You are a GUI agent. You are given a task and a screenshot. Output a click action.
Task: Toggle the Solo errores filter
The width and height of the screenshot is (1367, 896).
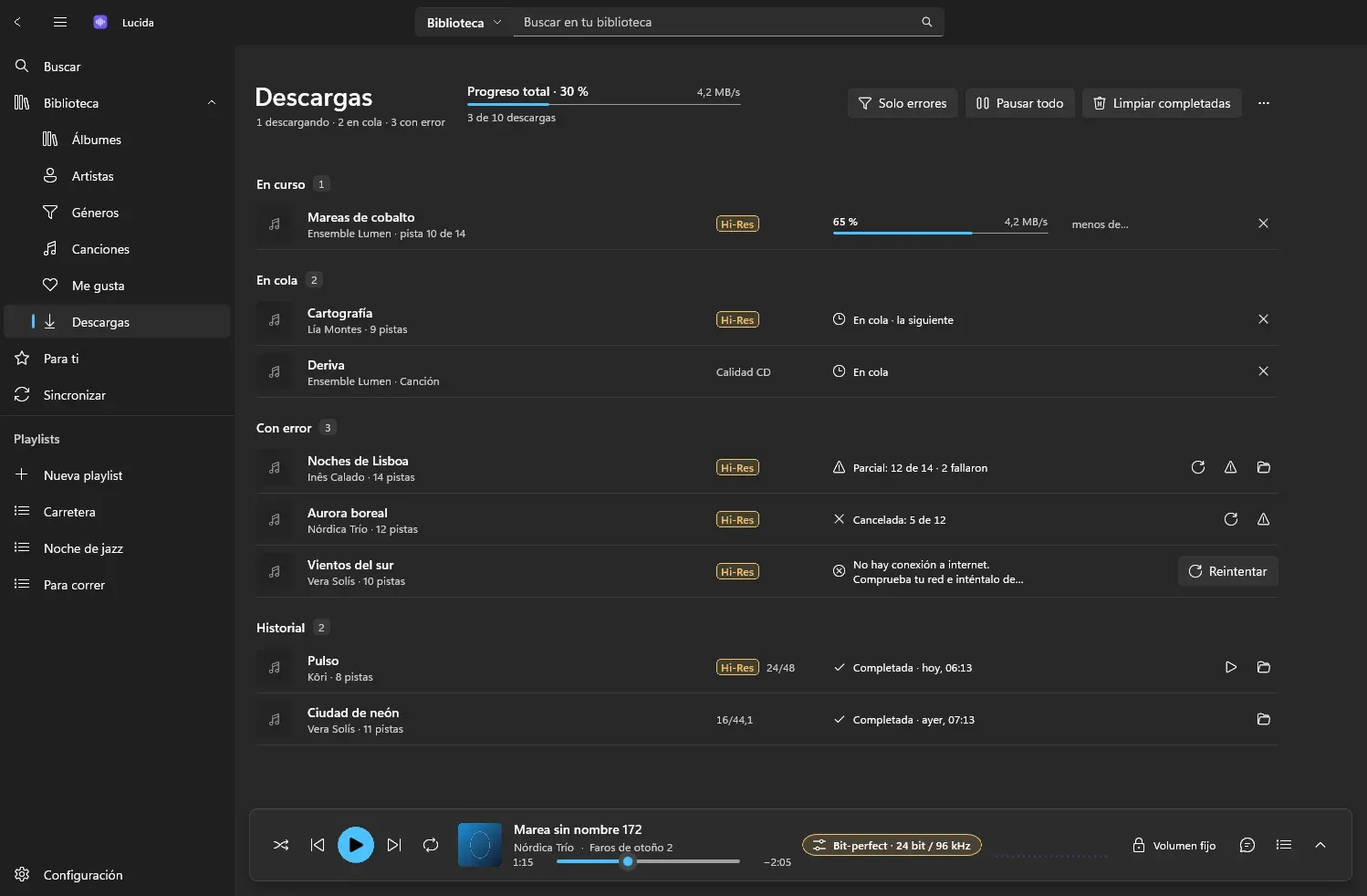[x=903, y=103]
